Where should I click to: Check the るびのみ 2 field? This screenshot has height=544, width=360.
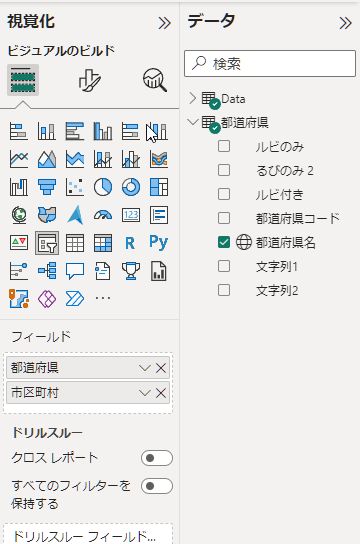point(224,170)
